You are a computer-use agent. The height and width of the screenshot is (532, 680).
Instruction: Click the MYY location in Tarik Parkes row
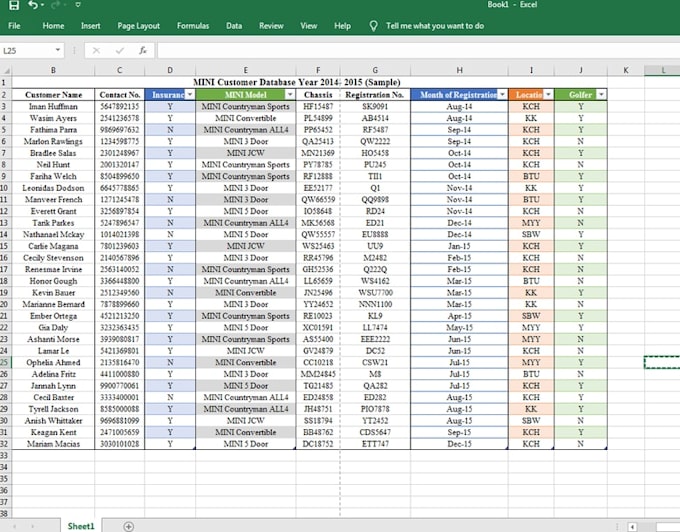[531, 223]
